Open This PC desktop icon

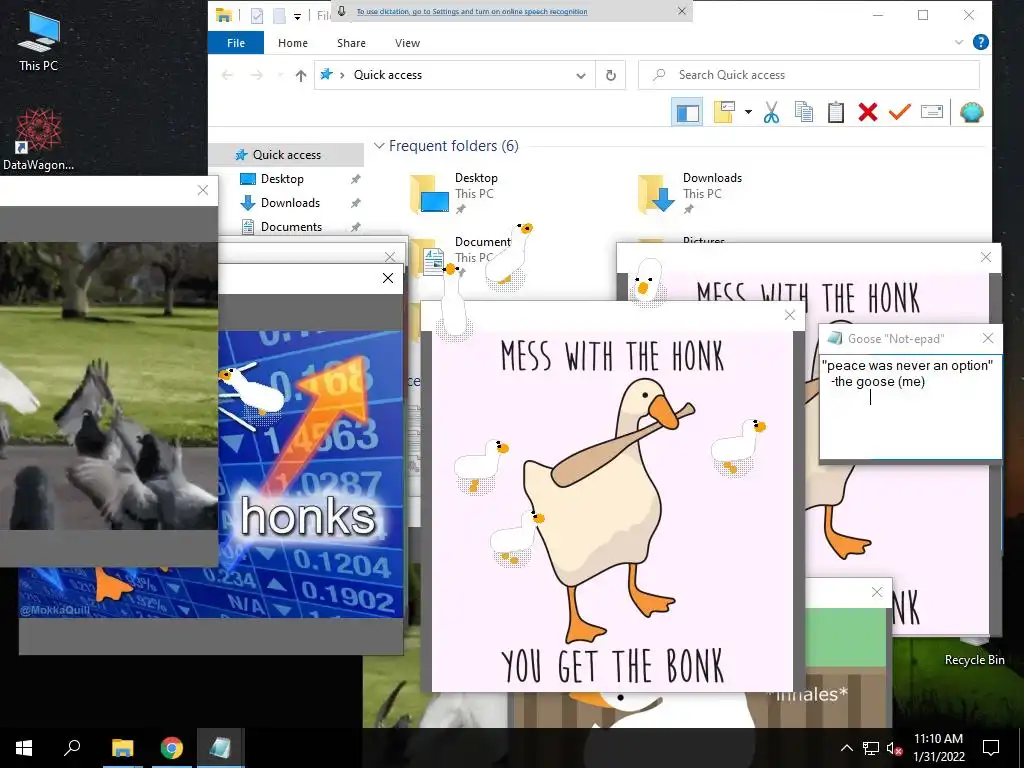(38, 40)
